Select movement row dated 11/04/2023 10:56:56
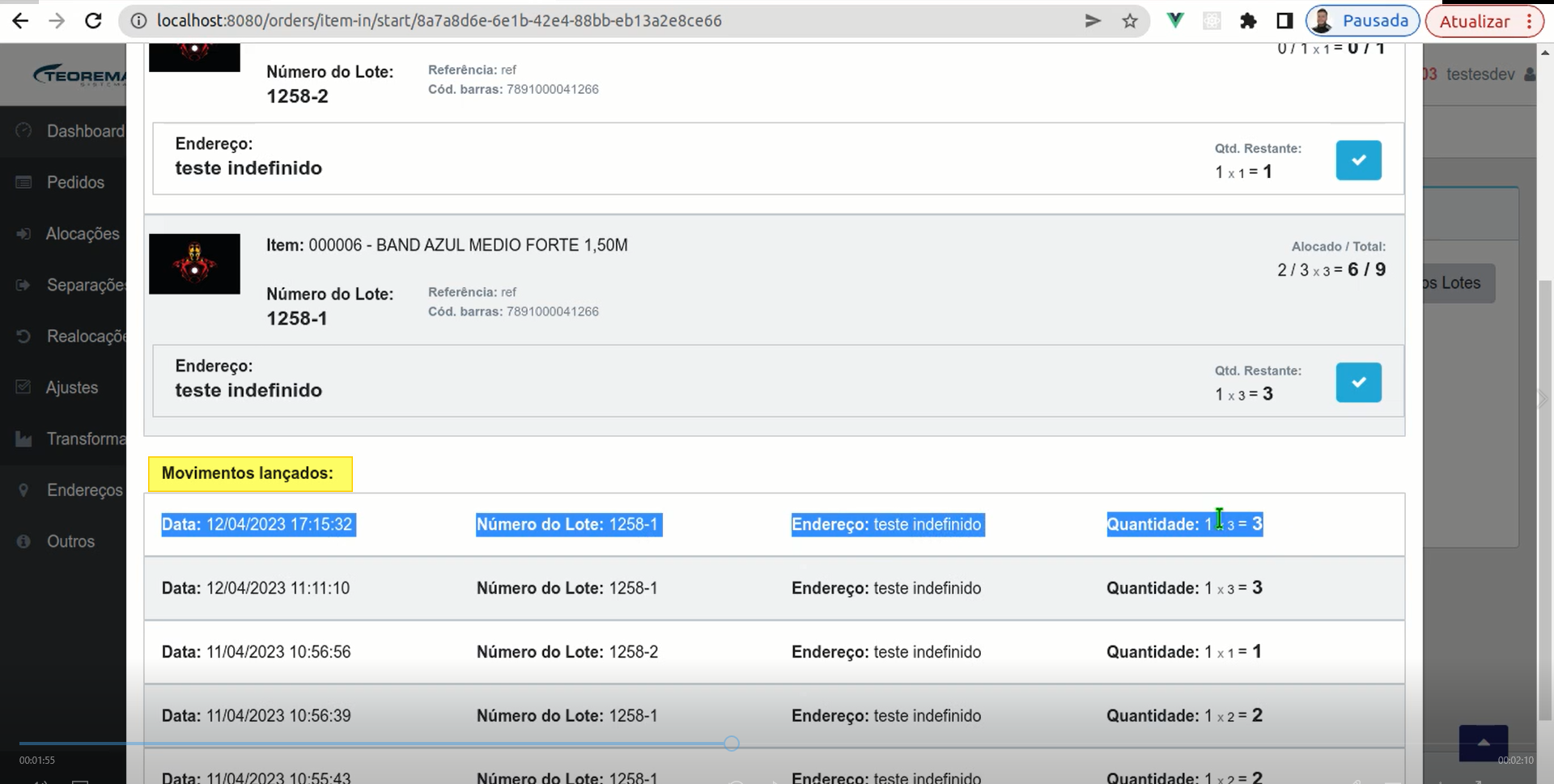 (x=775, y=652)
